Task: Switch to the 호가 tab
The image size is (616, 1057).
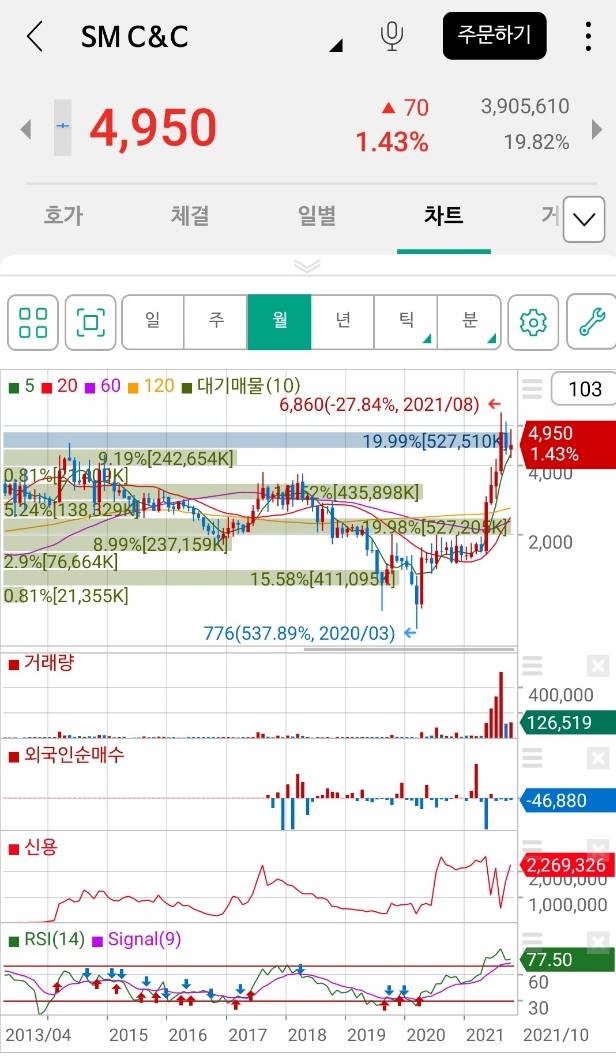Action: tap(63, 216)
